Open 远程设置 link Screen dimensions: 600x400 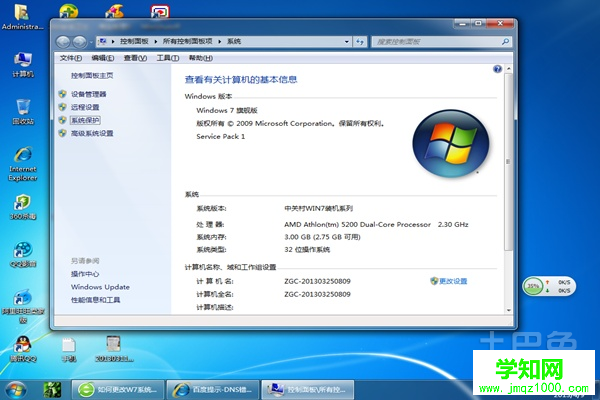tap(85, 107)
